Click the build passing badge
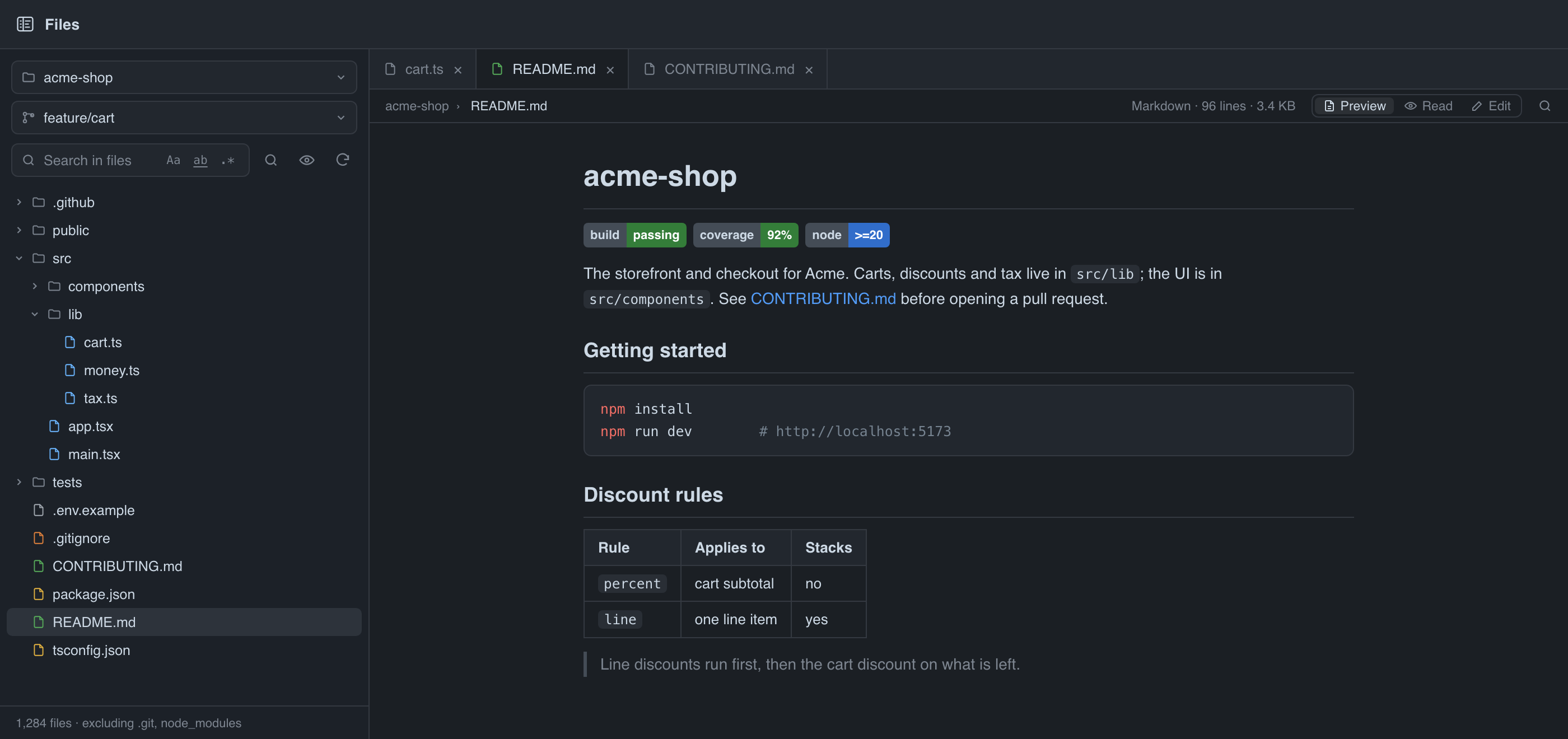This screenshot has width=1568, height=739. (635, 235)
